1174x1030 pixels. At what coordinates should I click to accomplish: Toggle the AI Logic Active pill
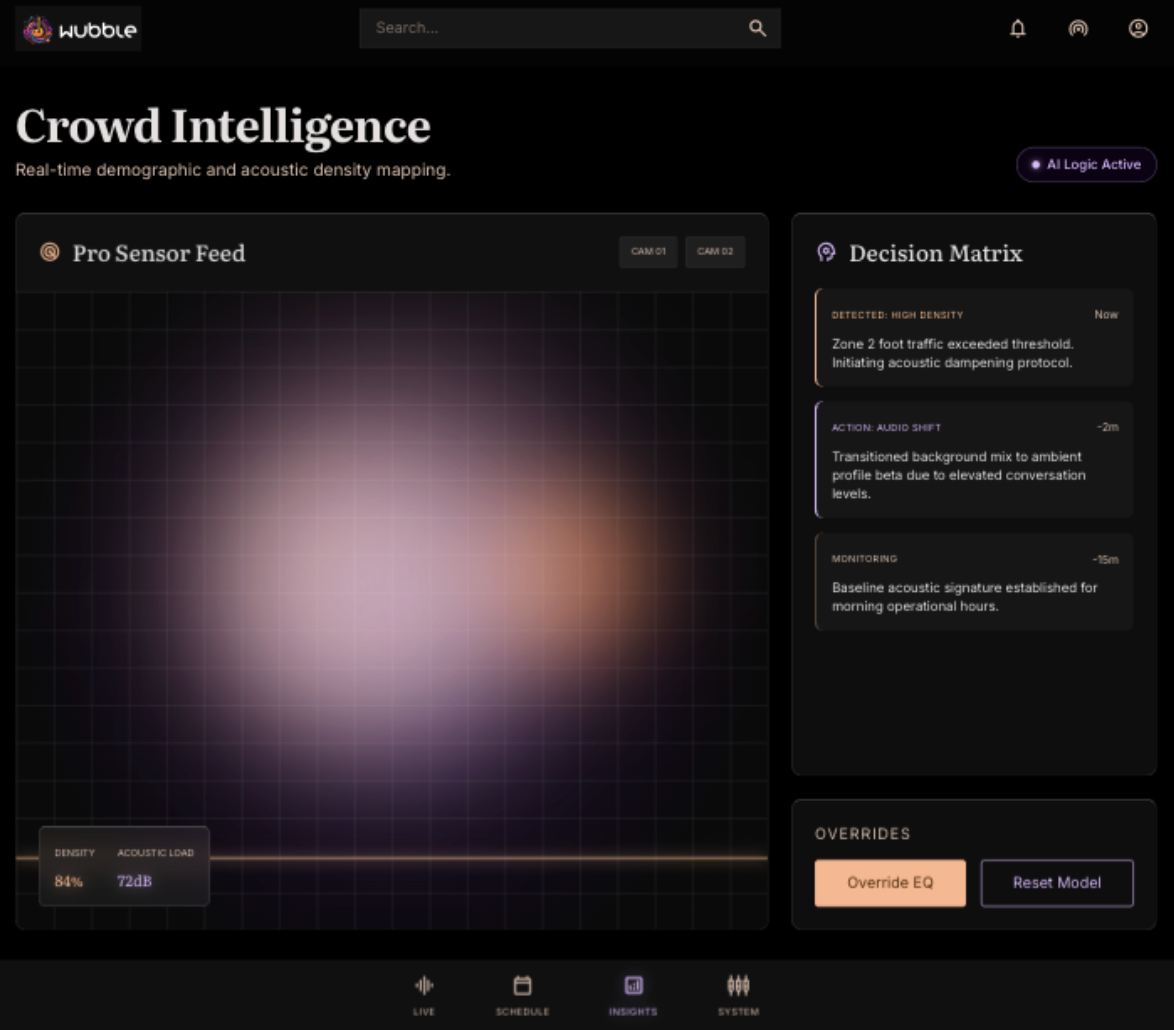(1086, 165)
